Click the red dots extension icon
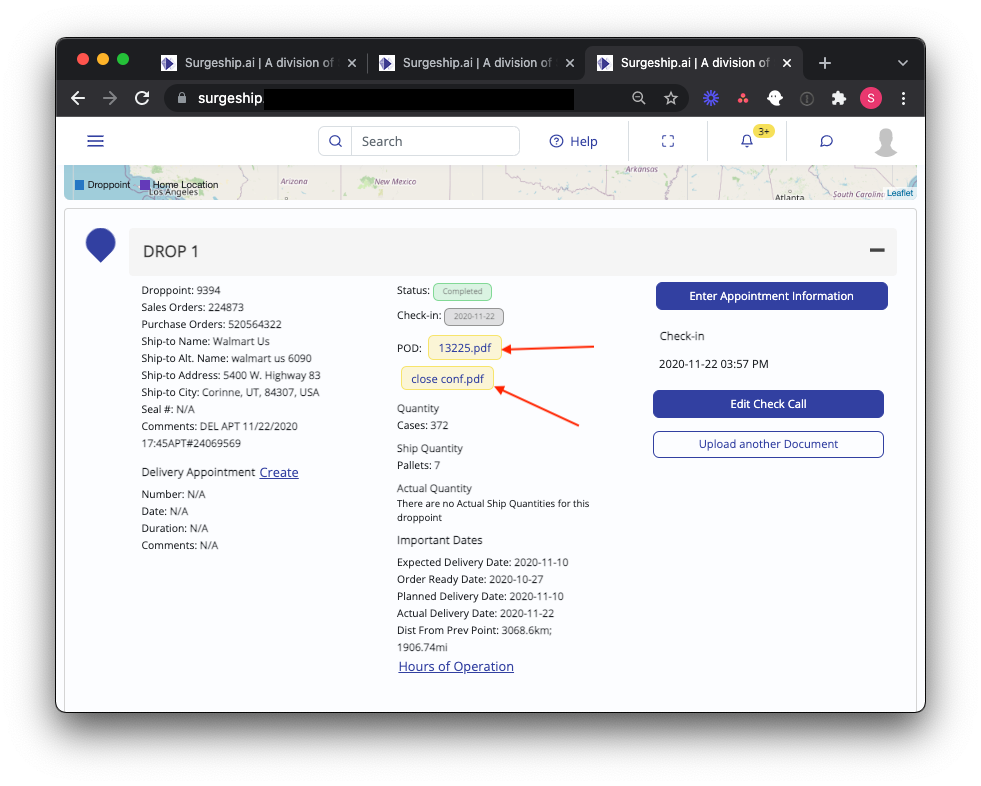This screenshot has width=981, height=786. coord(743,98)
